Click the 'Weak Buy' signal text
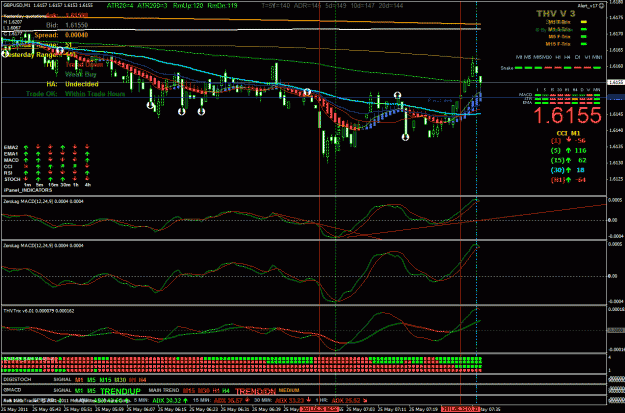625x413 pixels. coord(81,74)
